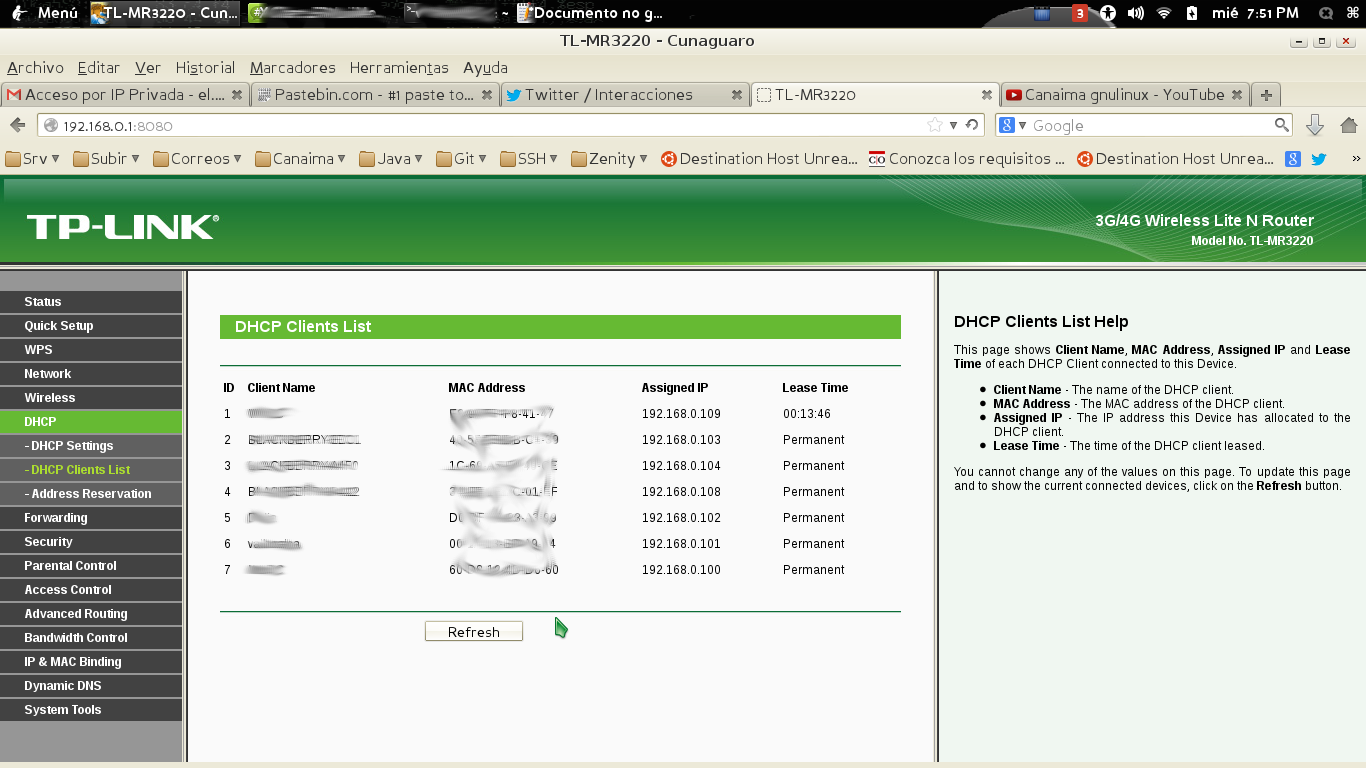Close the Pastebin.com tab
Image resolution: width=1366 pixels, height=768 pixels.
coord(487,95)
